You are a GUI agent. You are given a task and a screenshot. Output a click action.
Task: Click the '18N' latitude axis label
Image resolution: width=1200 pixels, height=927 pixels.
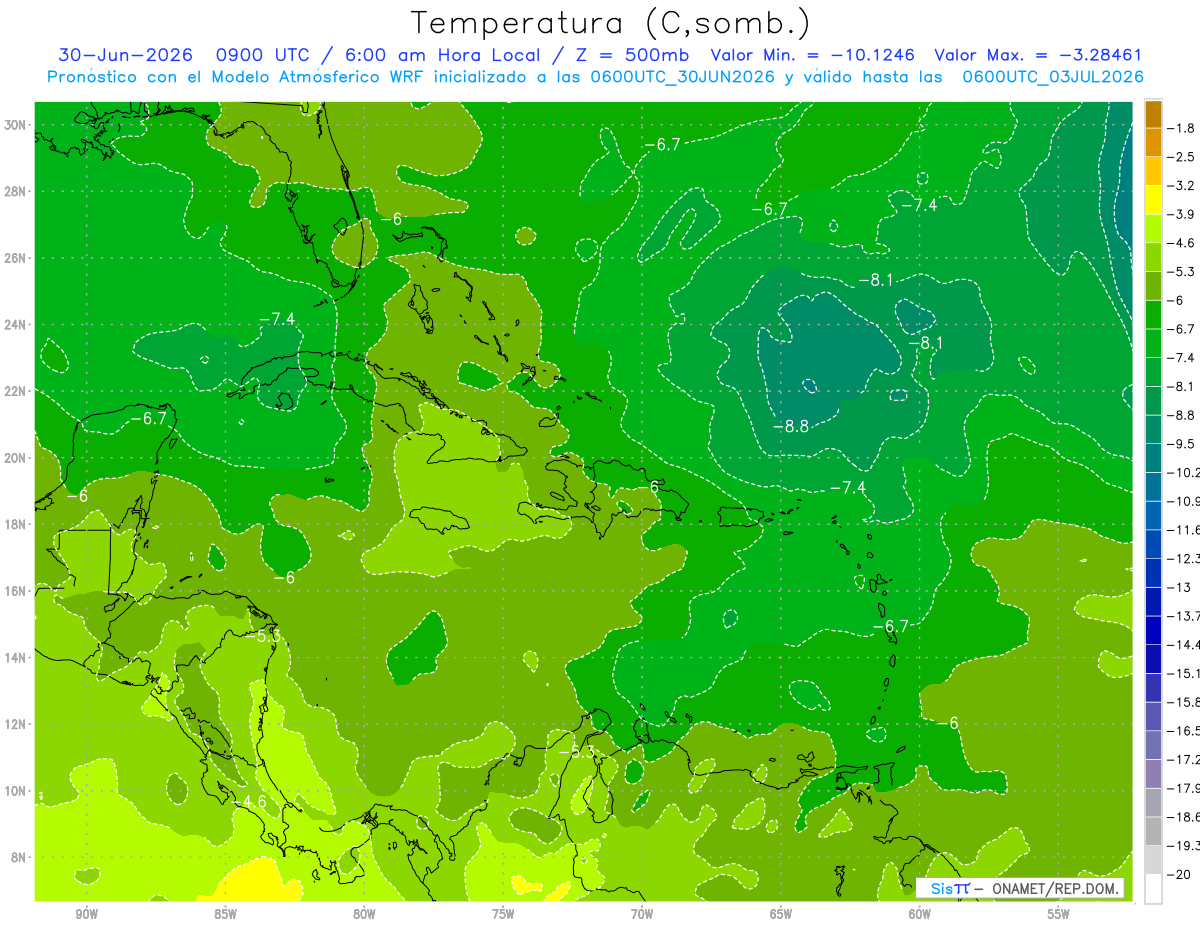click(x=17, y=524)
